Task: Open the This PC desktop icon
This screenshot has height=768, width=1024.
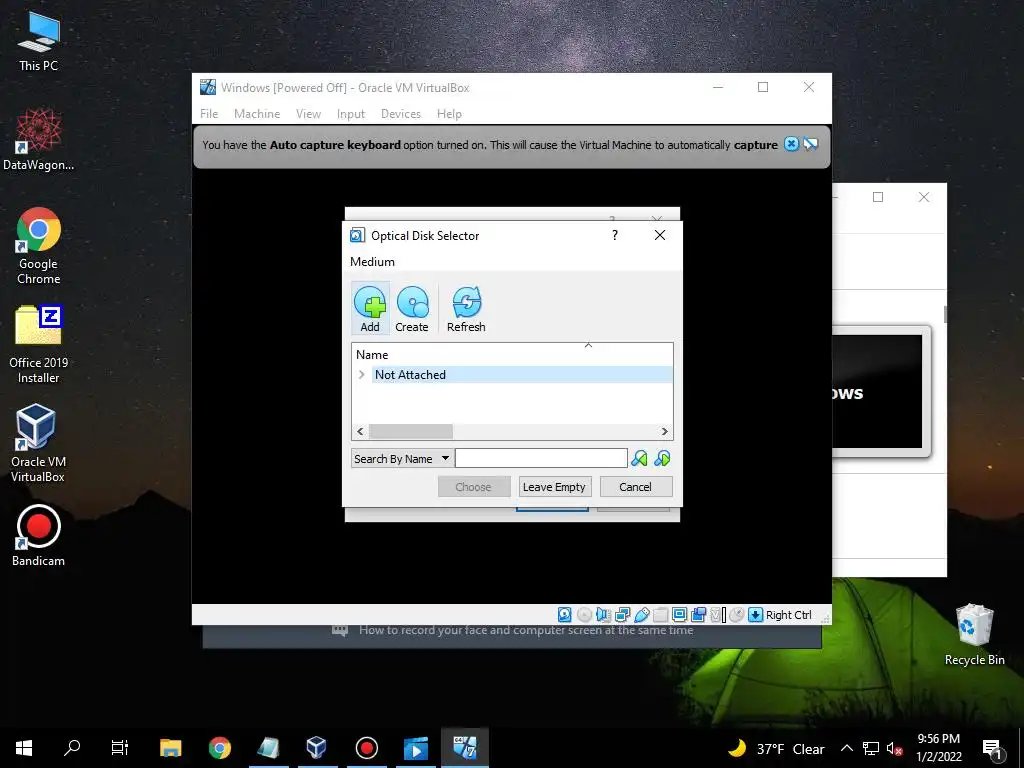Action: [x=39, y=40]
